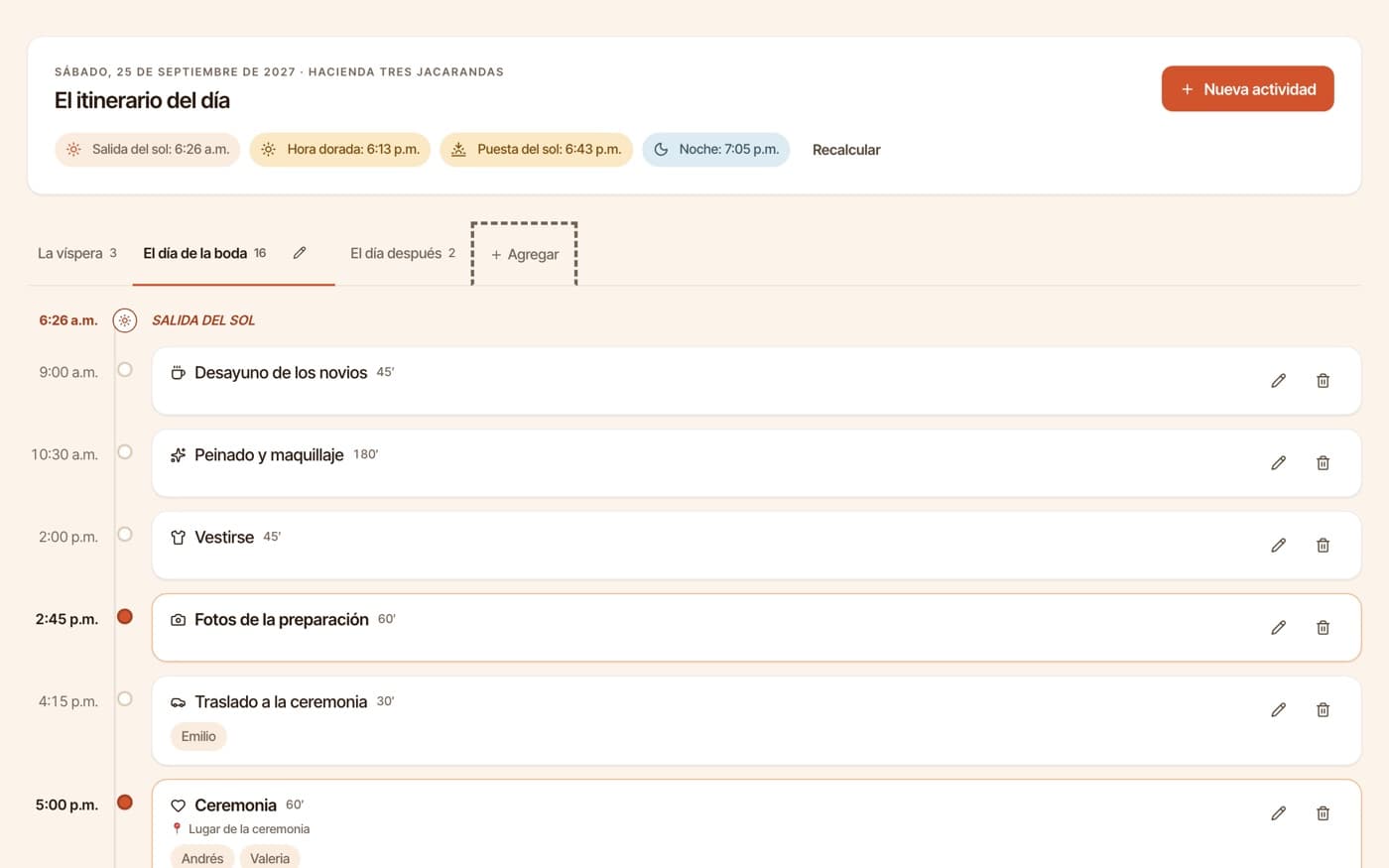This screenshot has height=868, width=1389.
Task: Toggle the highlighted 5:00 p.m. timeline dot
Action: pyautogui.click(x=125, y=803)
